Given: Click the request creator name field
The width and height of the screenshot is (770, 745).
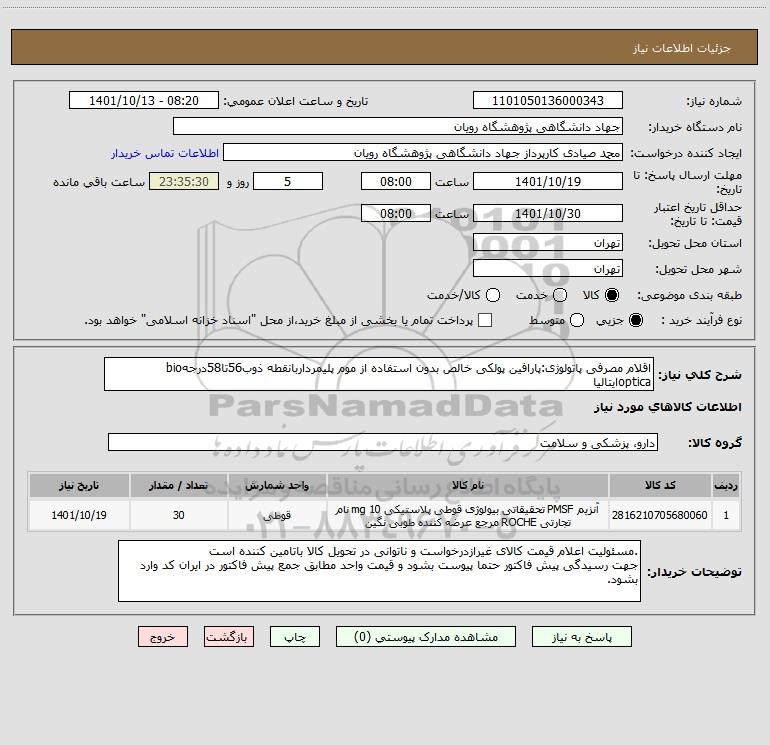Looking at the screenshot, I should [x=423, y=153].
